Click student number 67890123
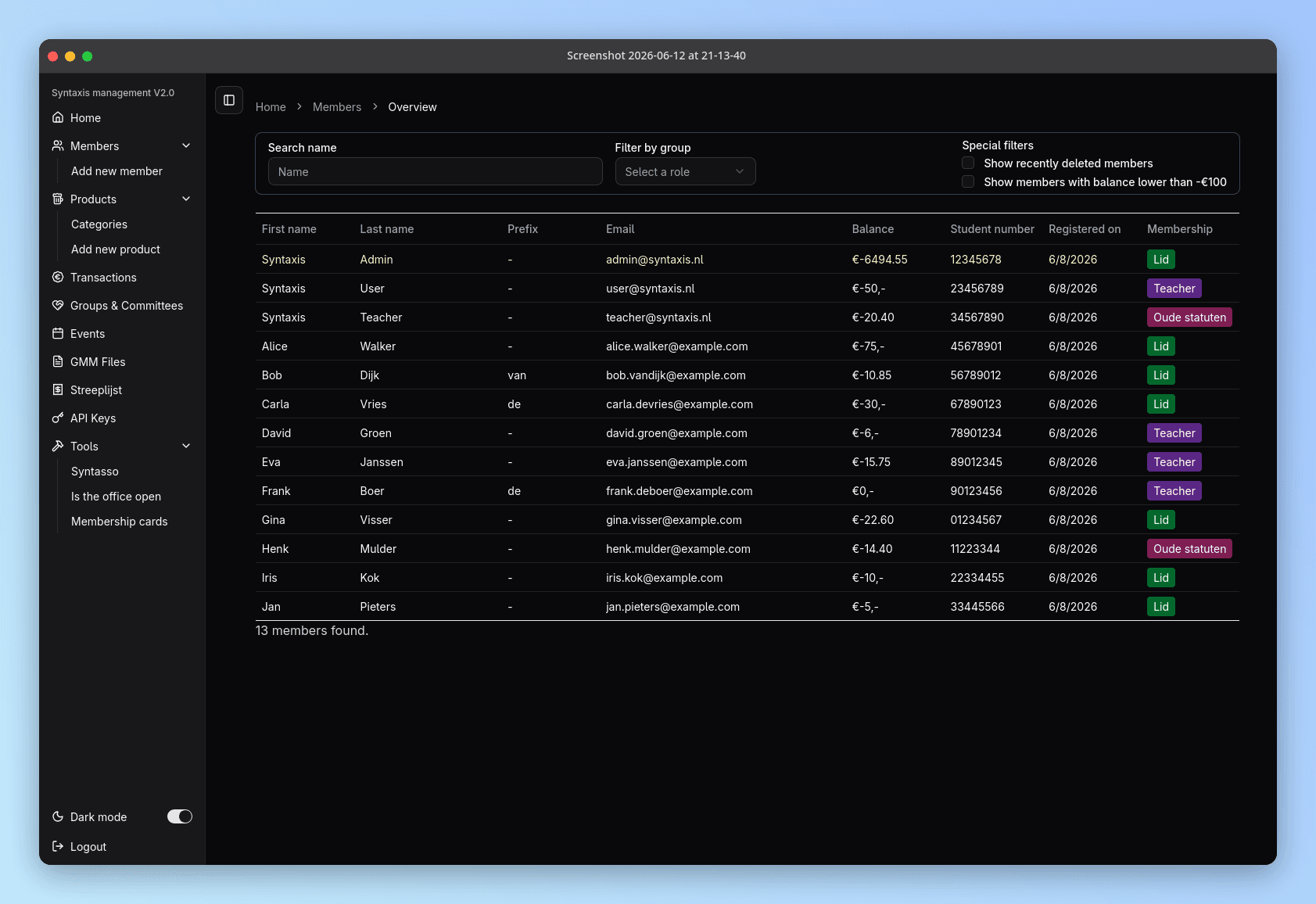Screen dimensions: 1316x904 pyautogui.click(x=976, y=404)
